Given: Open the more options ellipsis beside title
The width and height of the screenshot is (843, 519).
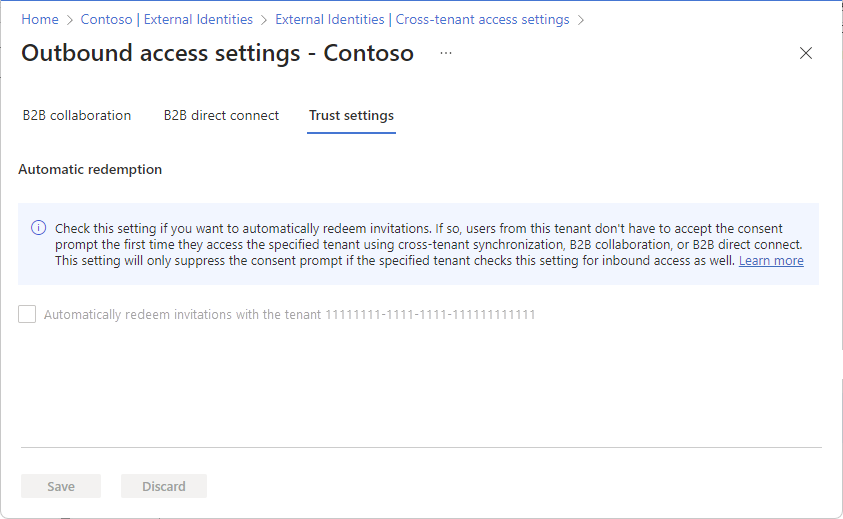Looking at the screenshot, I should pos(446,53).
